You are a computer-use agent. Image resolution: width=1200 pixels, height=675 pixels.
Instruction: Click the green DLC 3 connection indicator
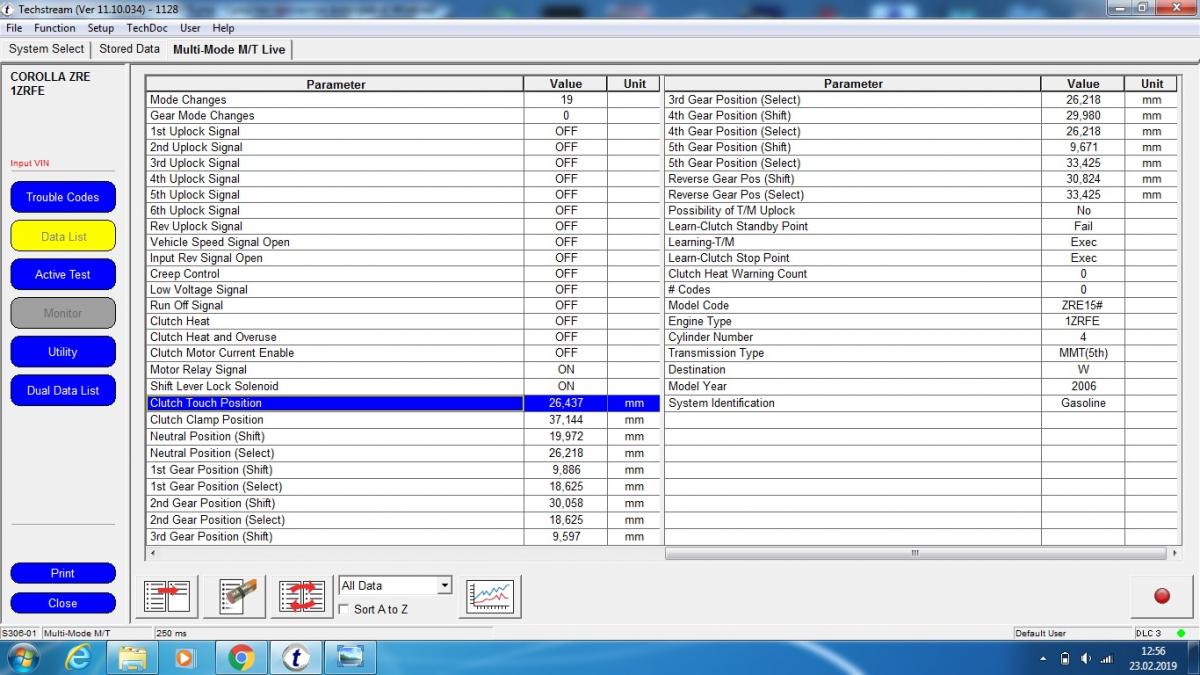click(x=1181, y=633)
